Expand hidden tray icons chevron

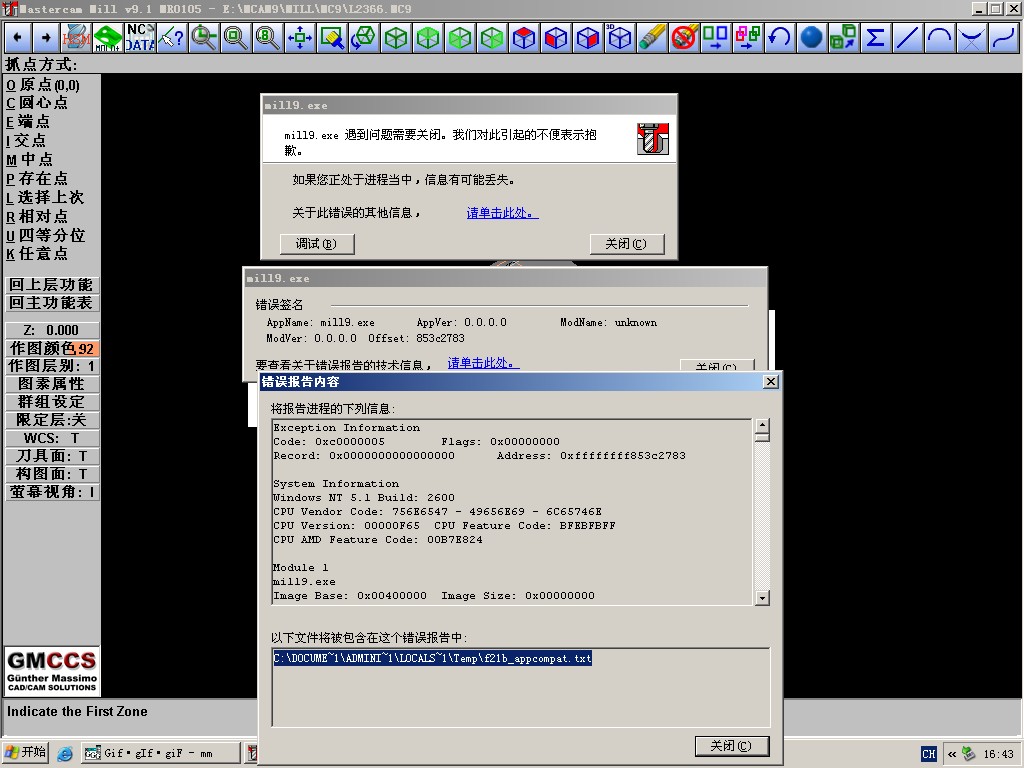(952, 754)
